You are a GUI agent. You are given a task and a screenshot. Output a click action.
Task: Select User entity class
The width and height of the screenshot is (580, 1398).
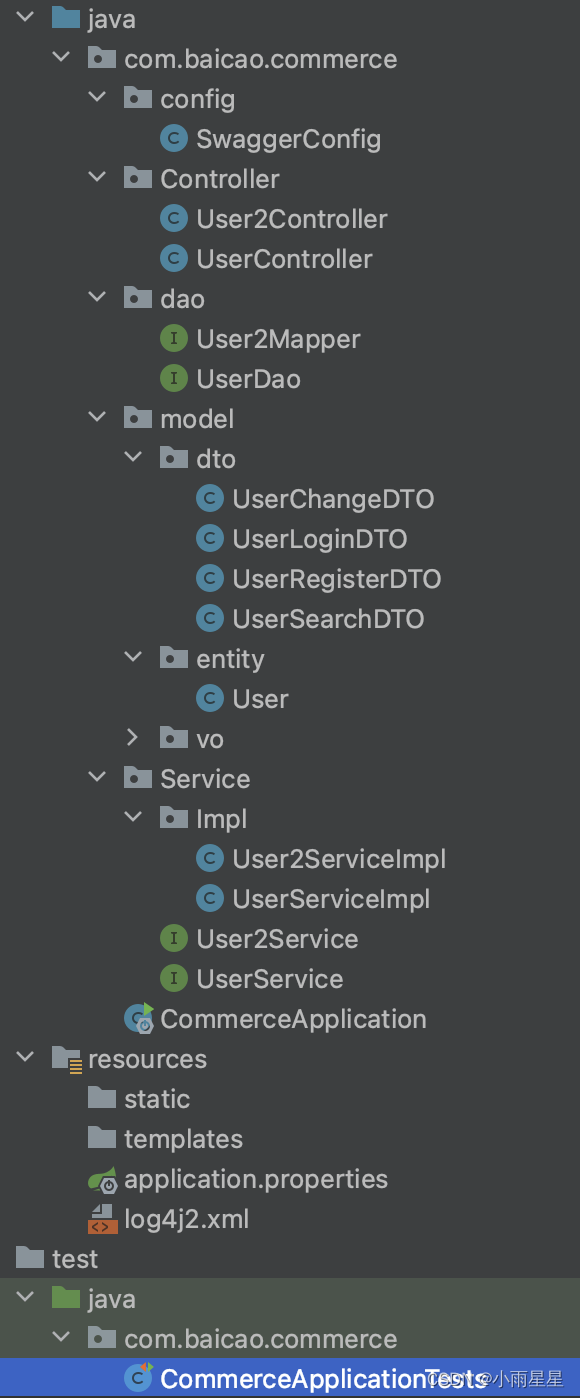click(x=260, y=699)
